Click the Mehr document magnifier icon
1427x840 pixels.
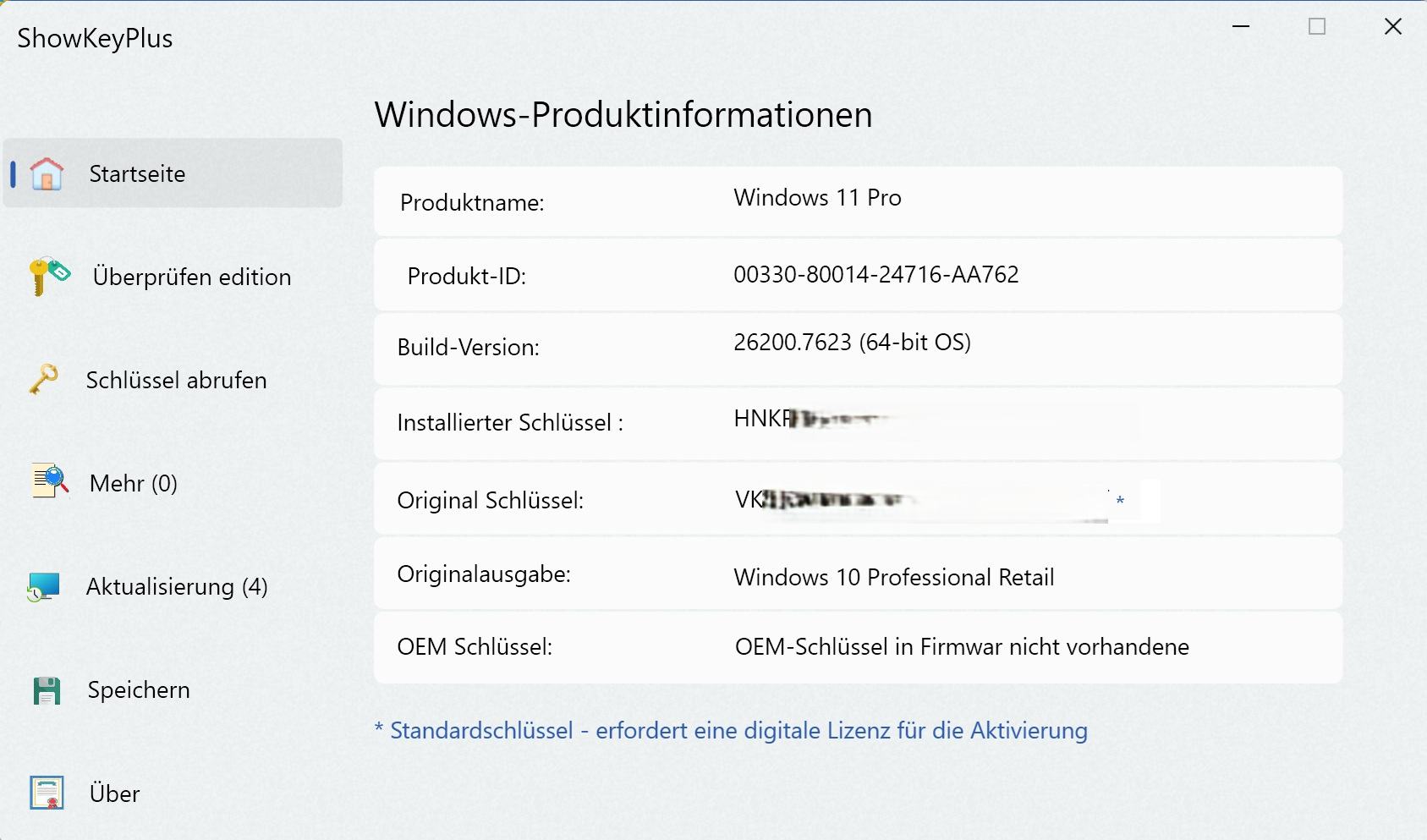pos(49,481)
